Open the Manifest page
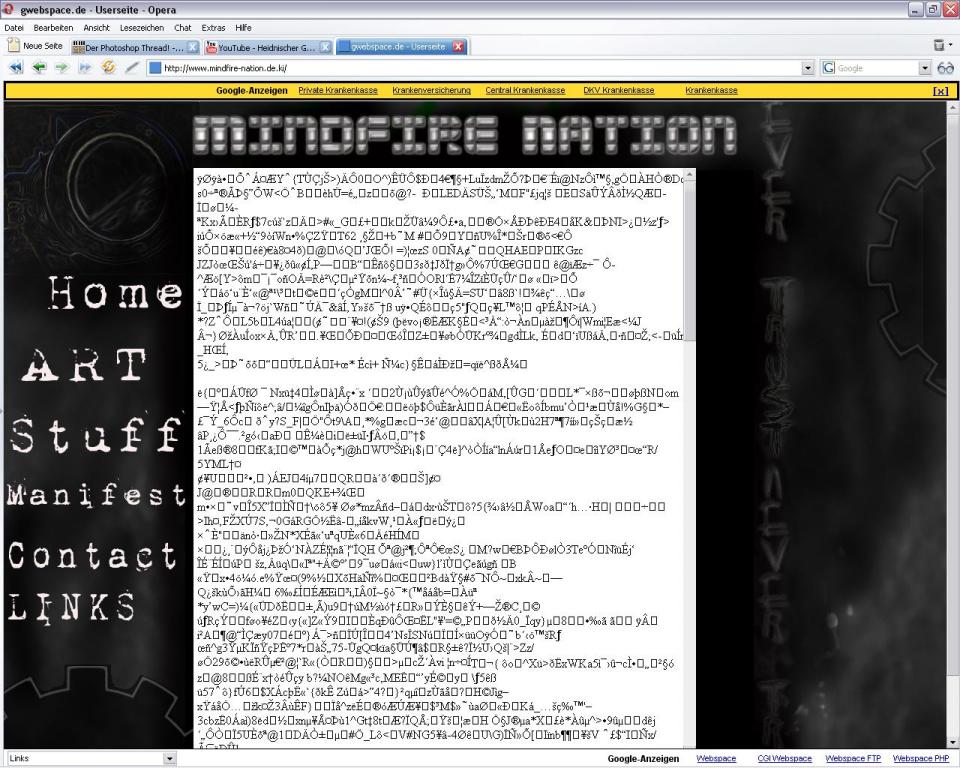 tap(96, 495)
